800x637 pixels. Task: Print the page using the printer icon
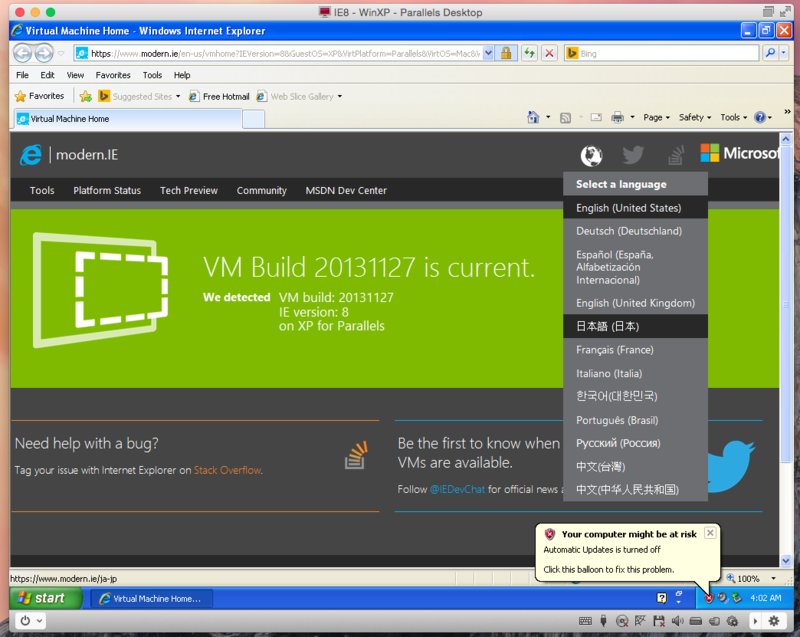617,118
